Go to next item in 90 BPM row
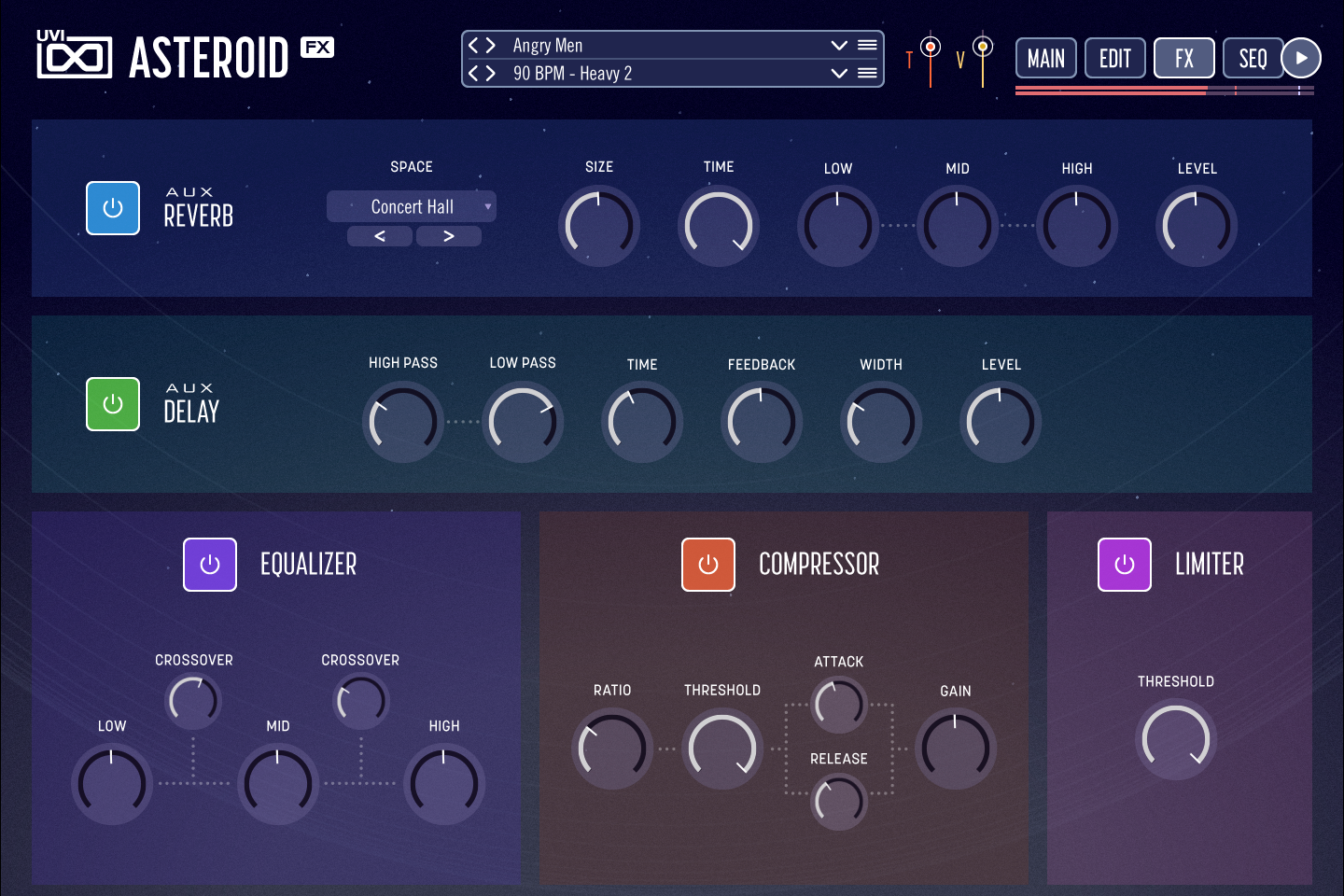Image resolution: width=1344 pixels, height=896 pixels. click(x=490, y=73)
